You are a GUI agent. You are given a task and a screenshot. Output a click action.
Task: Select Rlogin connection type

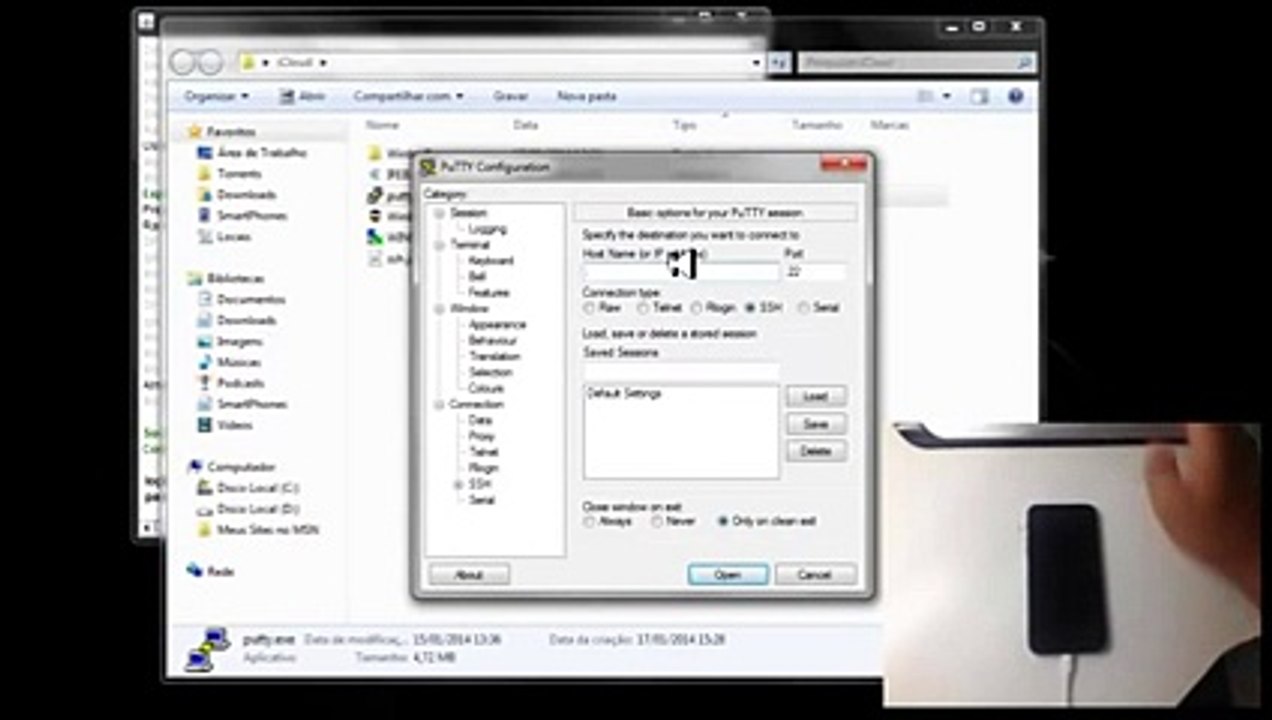point(696,308)
